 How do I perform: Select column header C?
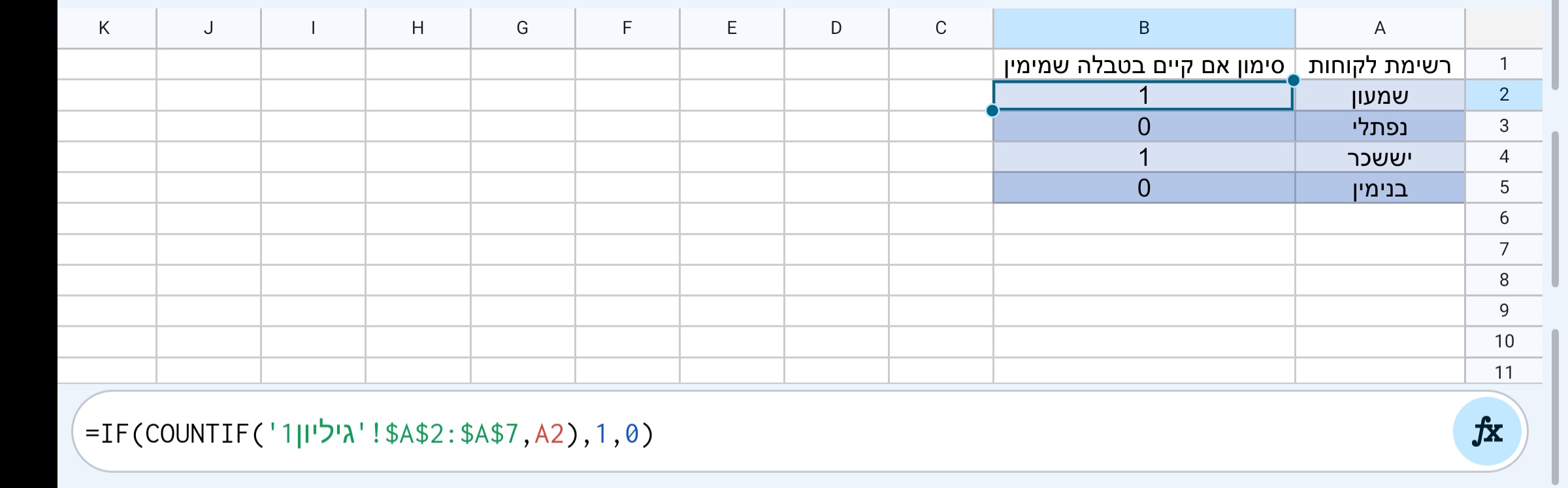pyautogui.click(x=939, y=27)
